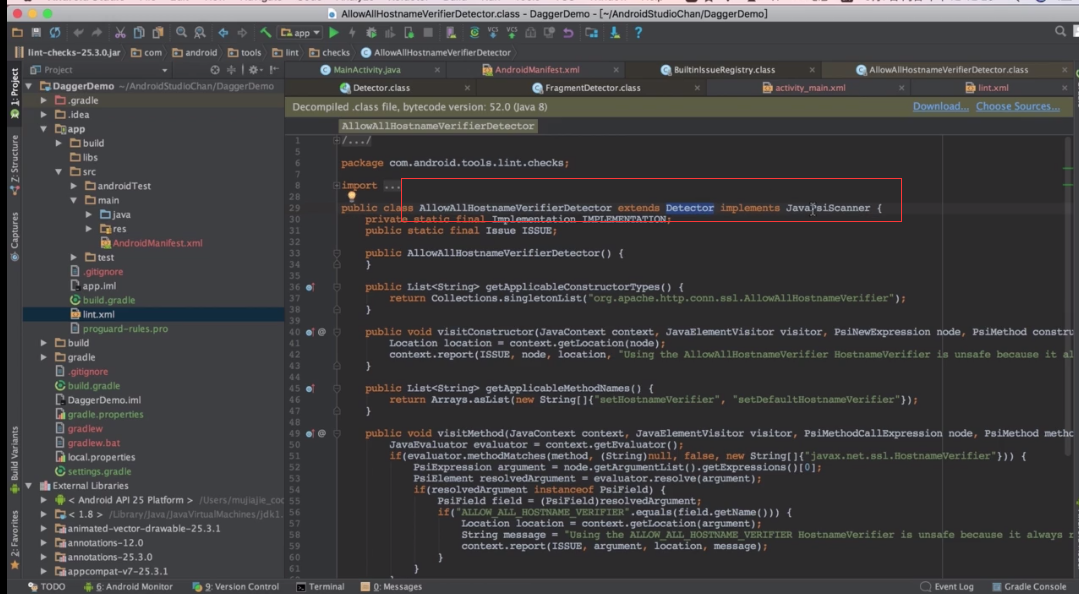Navigate back with the blue left arrow
The image size is (1079, 594).
coord(223,32)
